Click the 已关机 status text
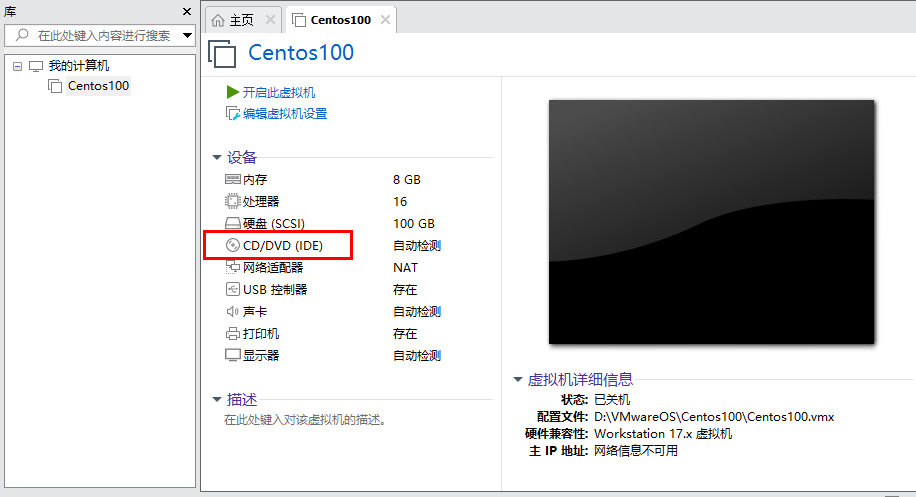 (612, 399)
